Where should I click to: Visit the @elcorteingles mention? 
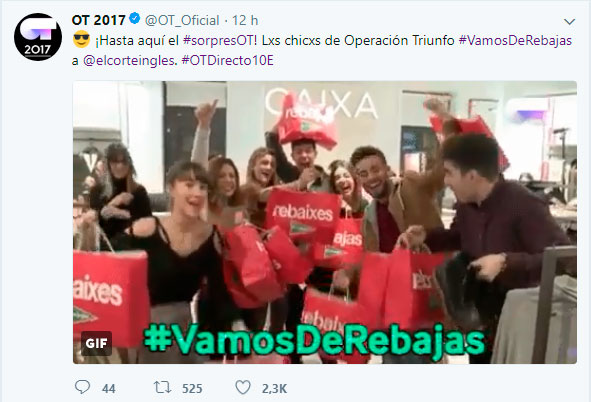point(129,61)
